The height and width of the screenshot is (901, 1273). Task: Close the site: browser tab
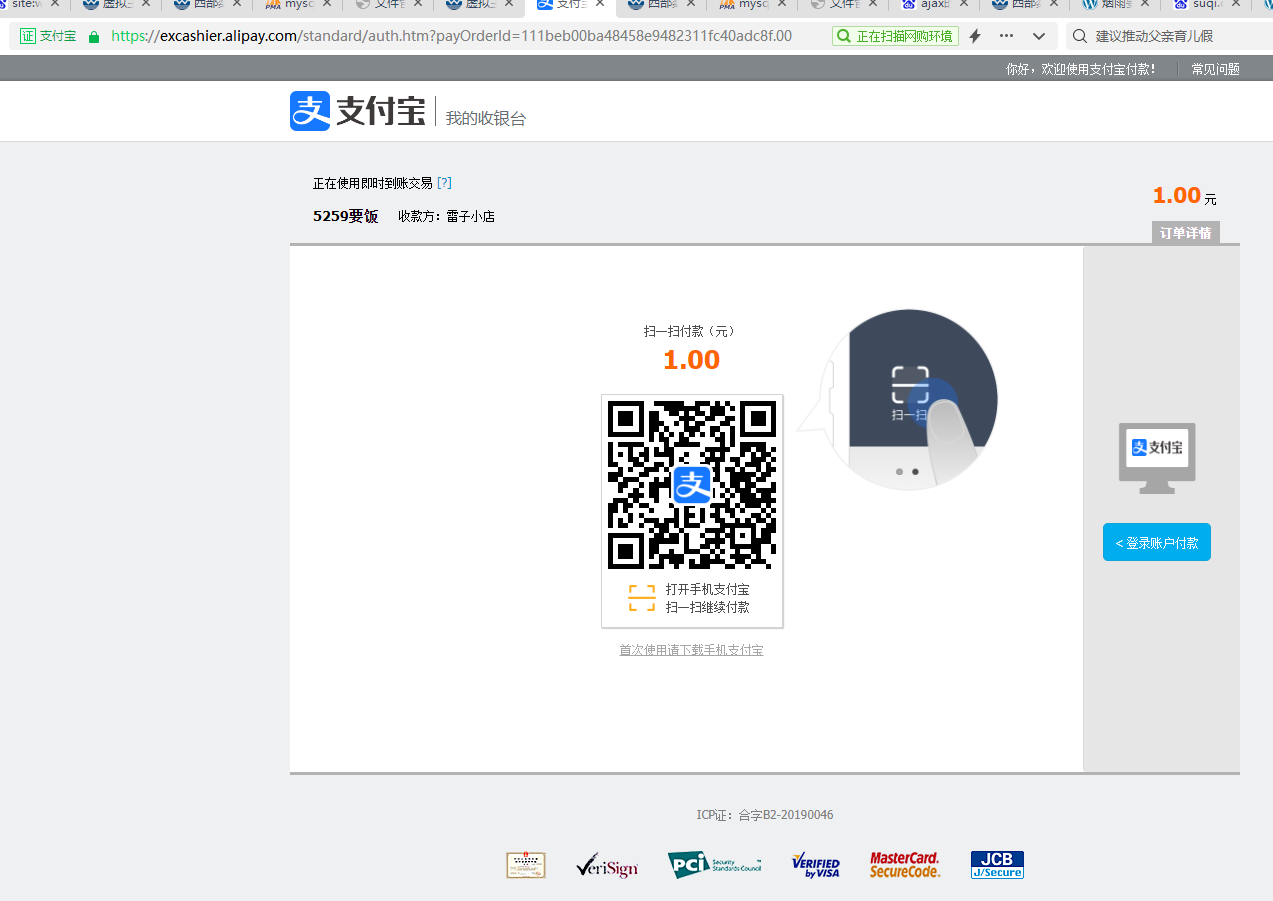(x=56, y=4)
